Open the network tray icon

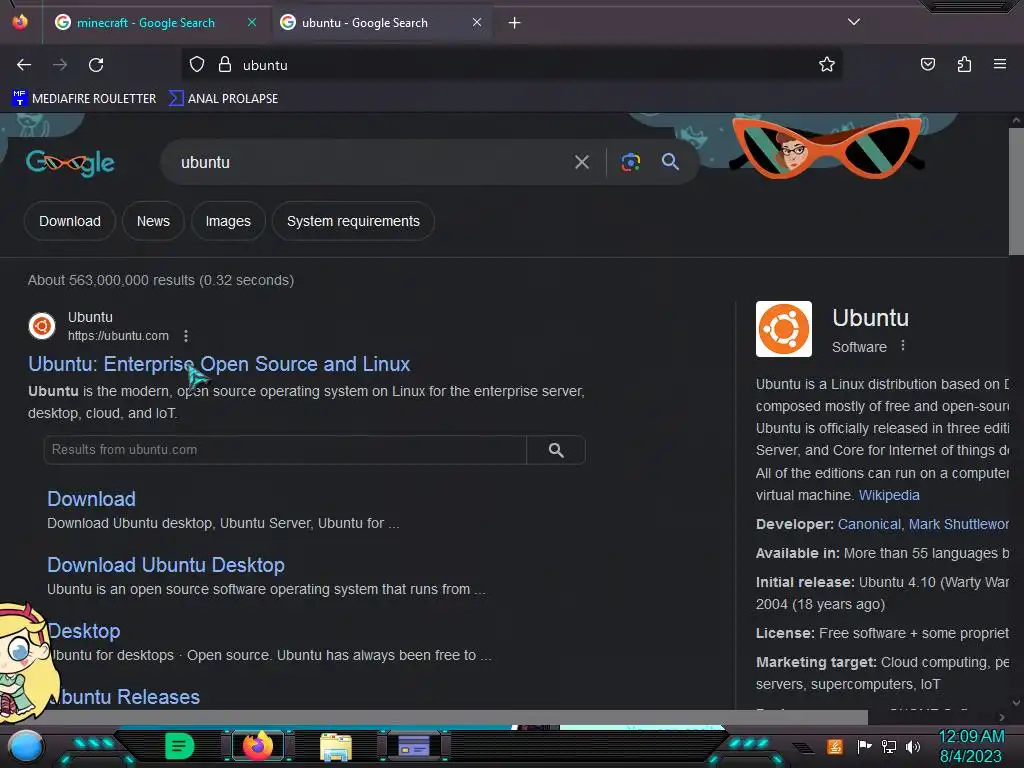tap(889, 746)
